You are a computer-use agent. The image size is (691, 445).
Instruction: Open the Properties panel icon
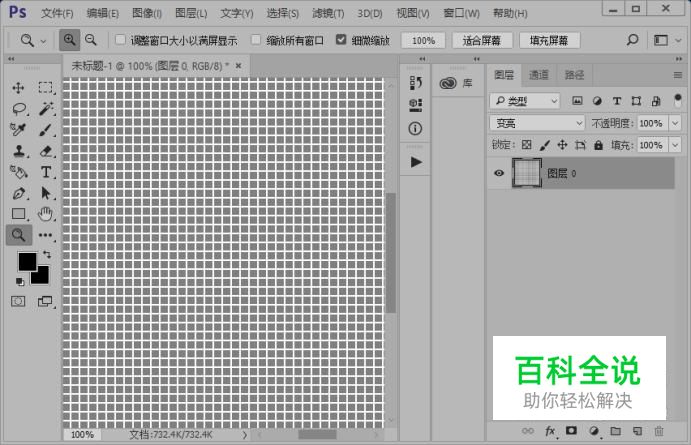point(415,105)
